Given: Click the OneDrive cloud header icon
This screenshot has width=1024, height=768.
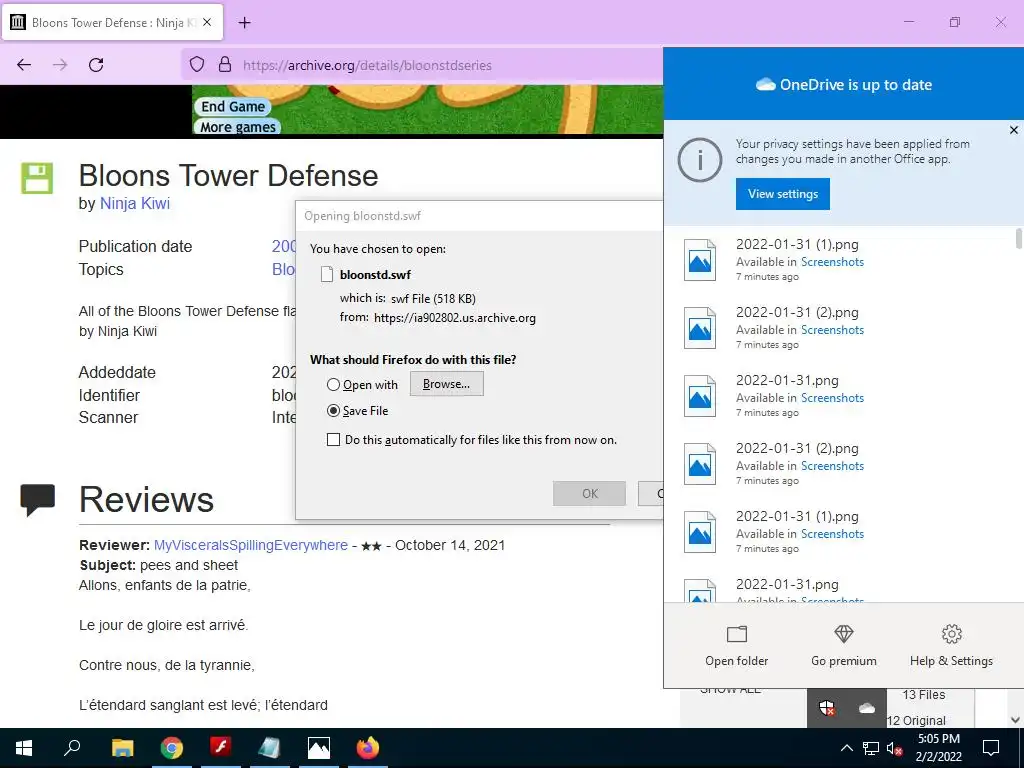Looking at the screenshot, I should tap(765, 84).
